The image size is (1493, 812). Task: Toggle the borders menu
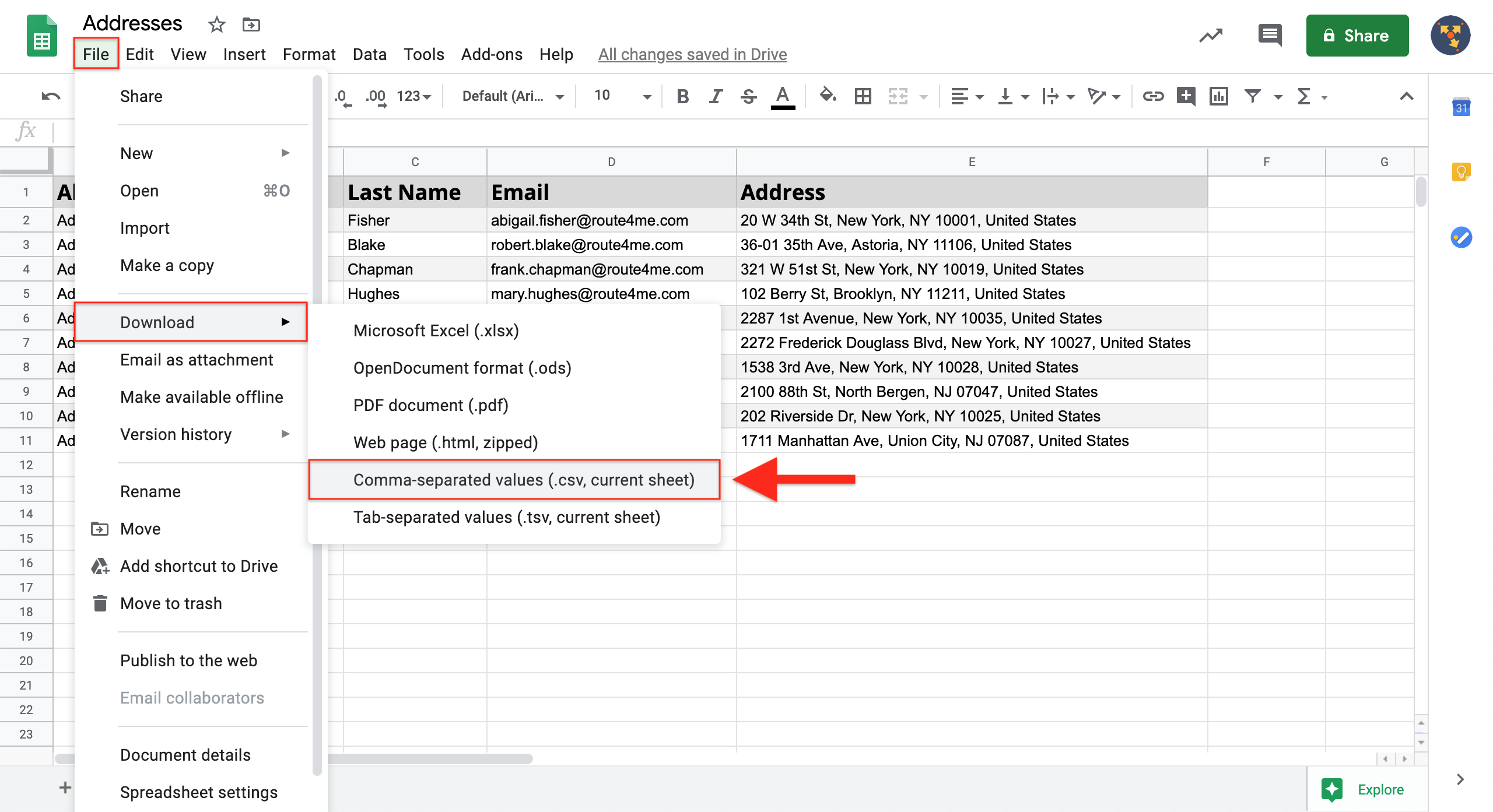[x=863, y=96]
